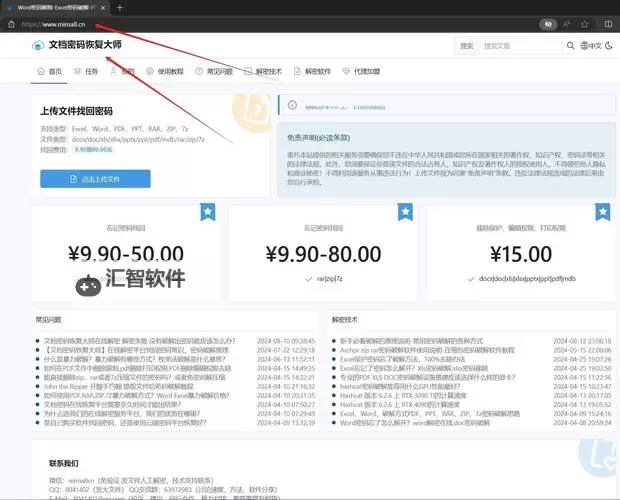Click the person icon for 我的
The height and width of the screenshot is (500, 620).
tap(114, 71)
